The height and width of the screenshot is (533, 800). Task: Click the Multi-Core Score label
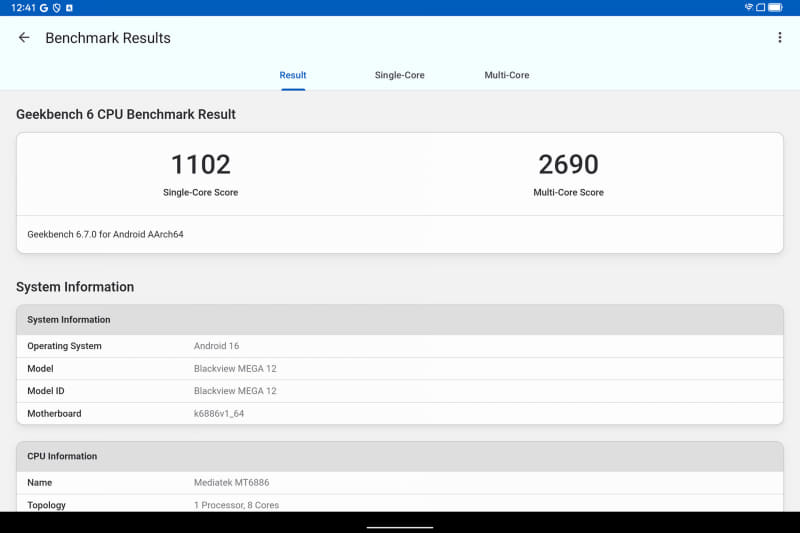pos(568,192)
